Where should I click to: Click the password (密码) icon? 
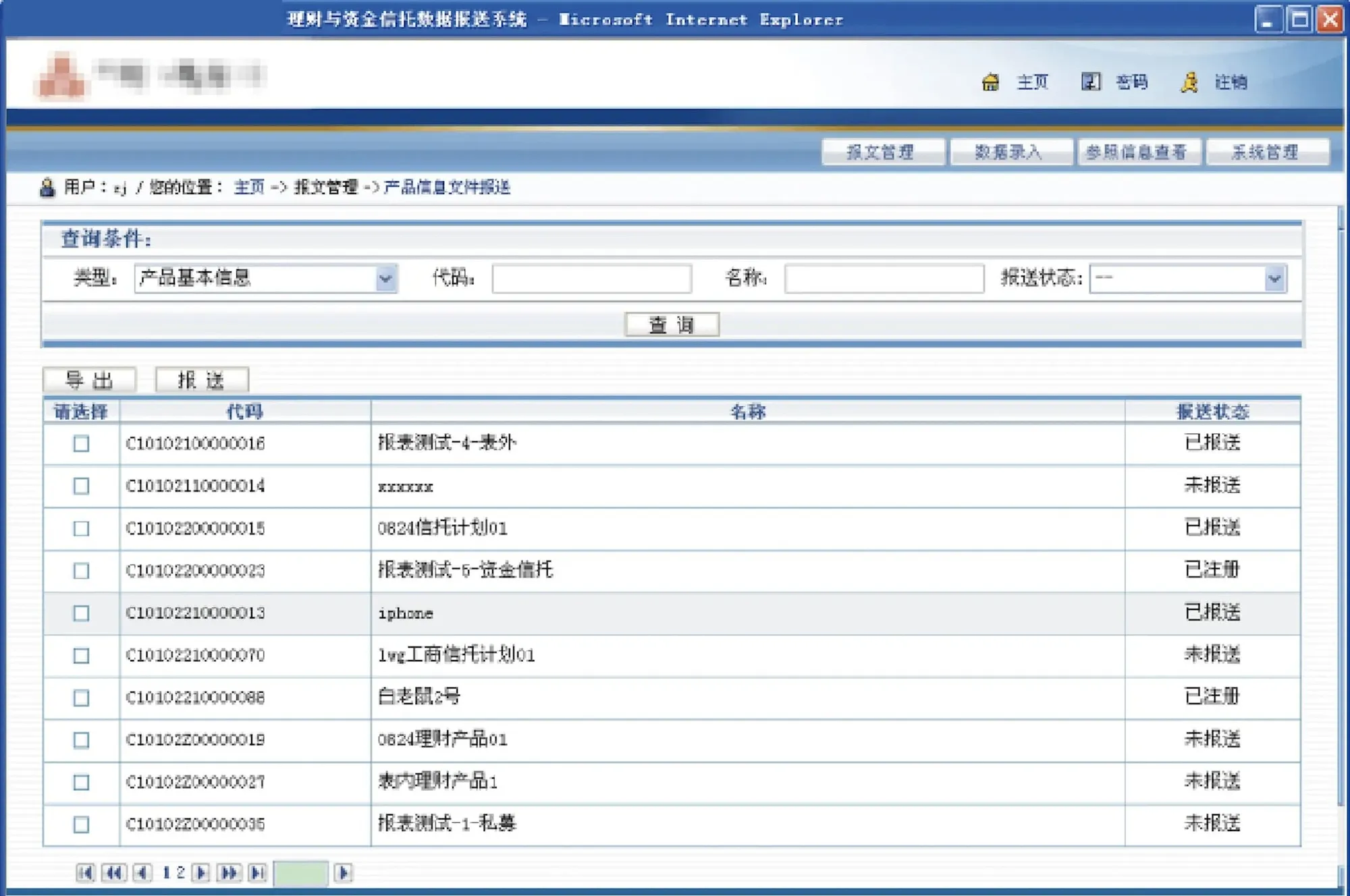[x=1091, y=82]
